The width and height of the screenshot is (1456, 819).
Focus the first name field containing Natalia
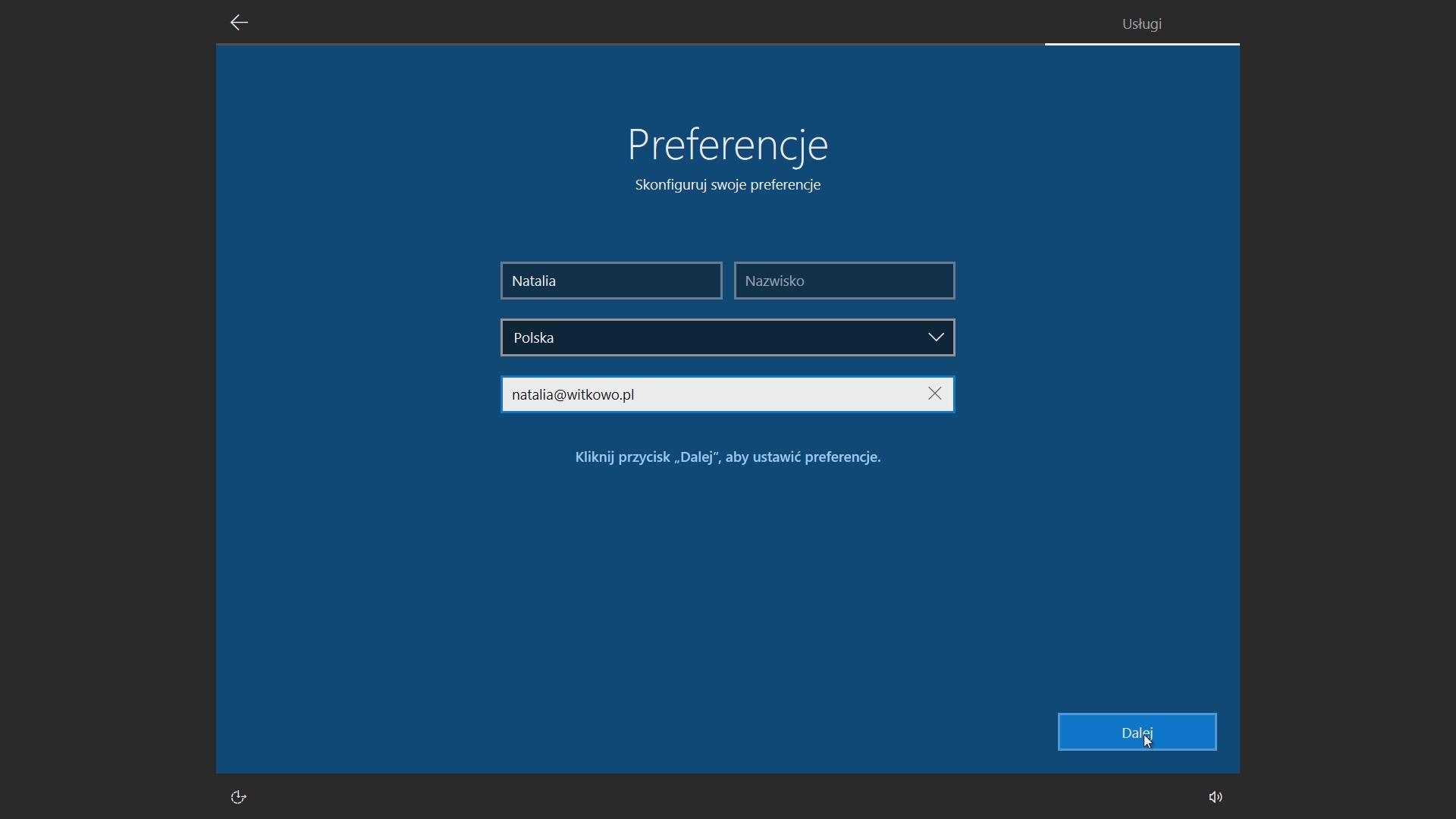611,281
